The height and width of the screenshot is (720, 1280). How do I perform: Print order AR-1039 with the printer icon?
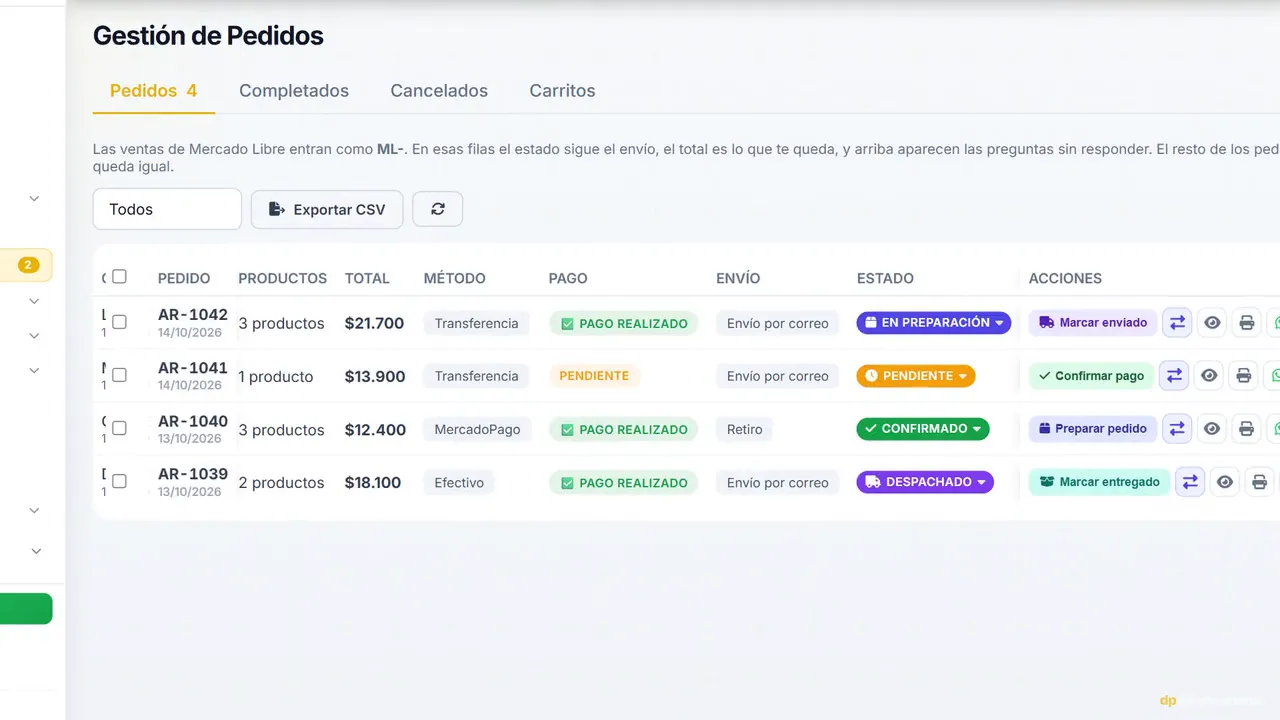1259,482
